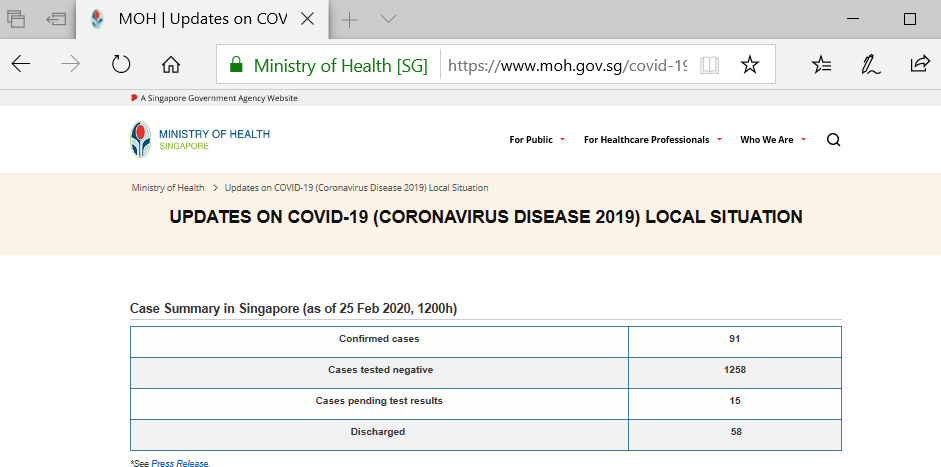
Task: Click the Add notes pen icon
Action: click(x=870, y=65)
